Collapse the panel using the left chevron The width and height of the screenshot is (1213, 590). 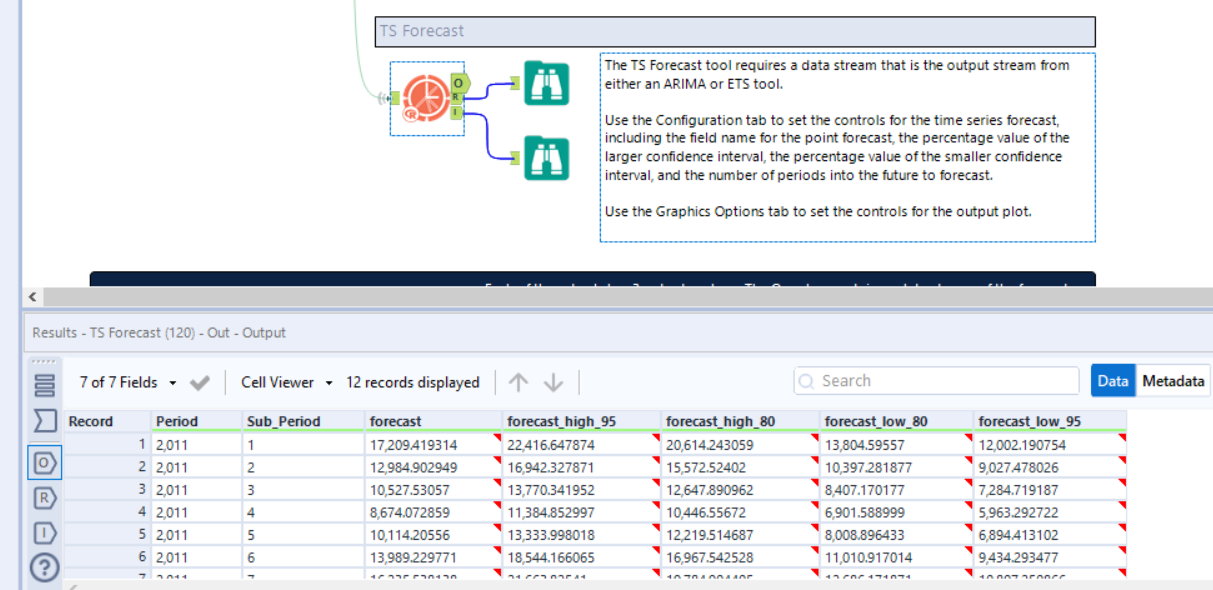click(x=31, y=296)
